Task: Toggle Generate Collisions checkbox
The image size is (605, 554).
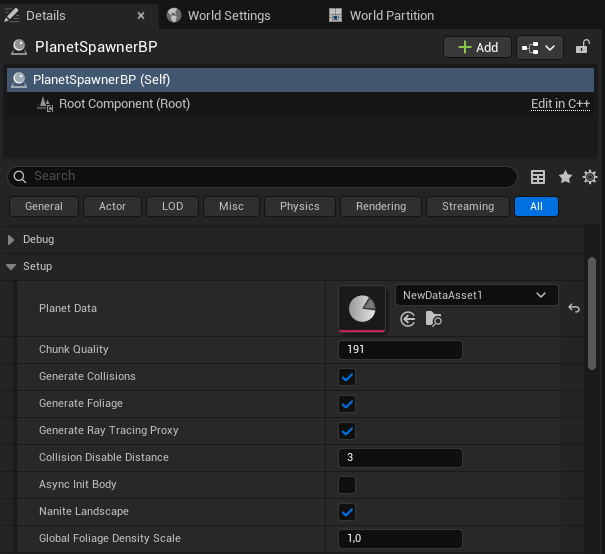Action: click(347, 377)
